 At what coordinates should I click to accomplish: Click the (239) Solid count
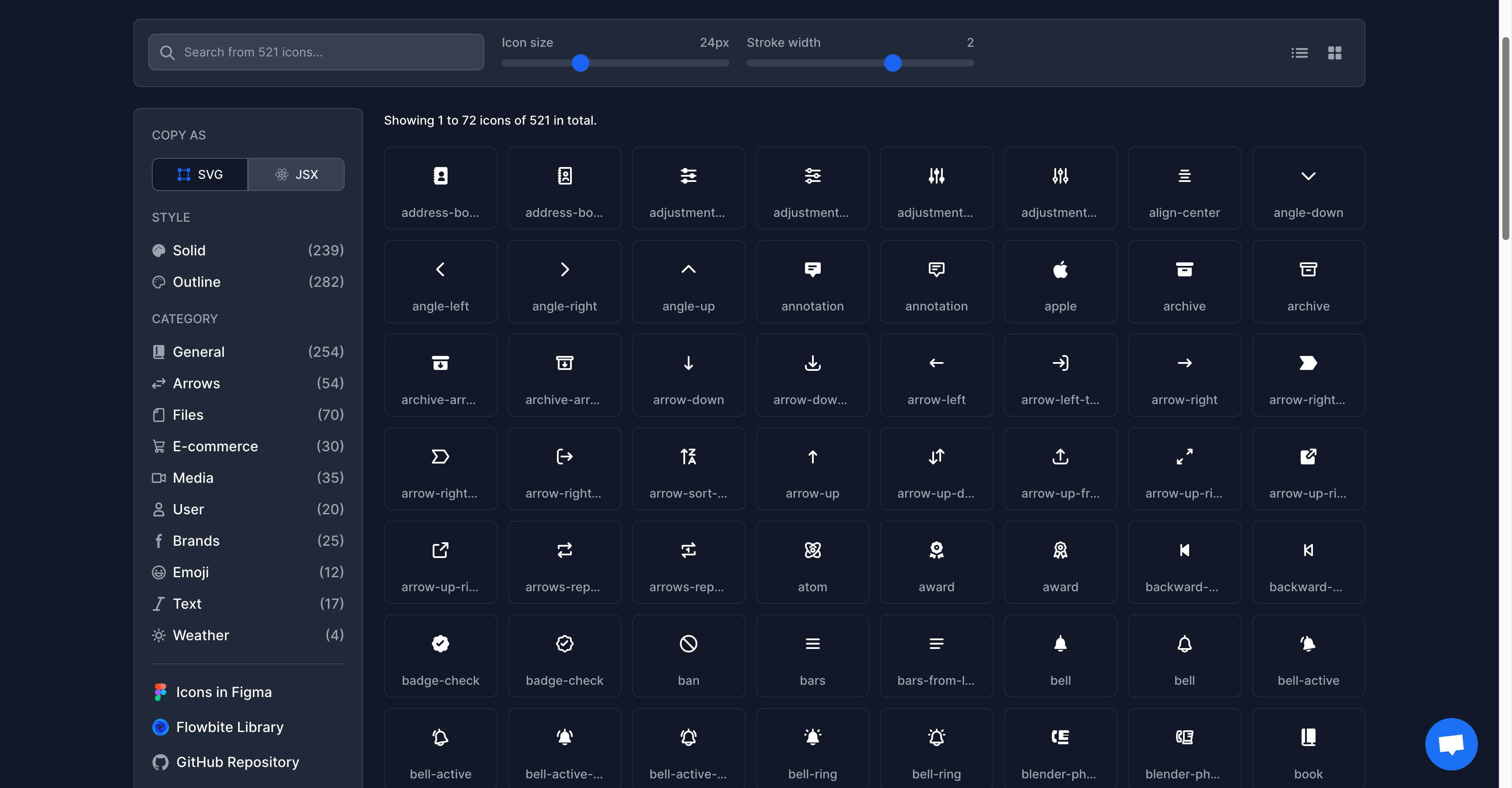click(326, 251)
